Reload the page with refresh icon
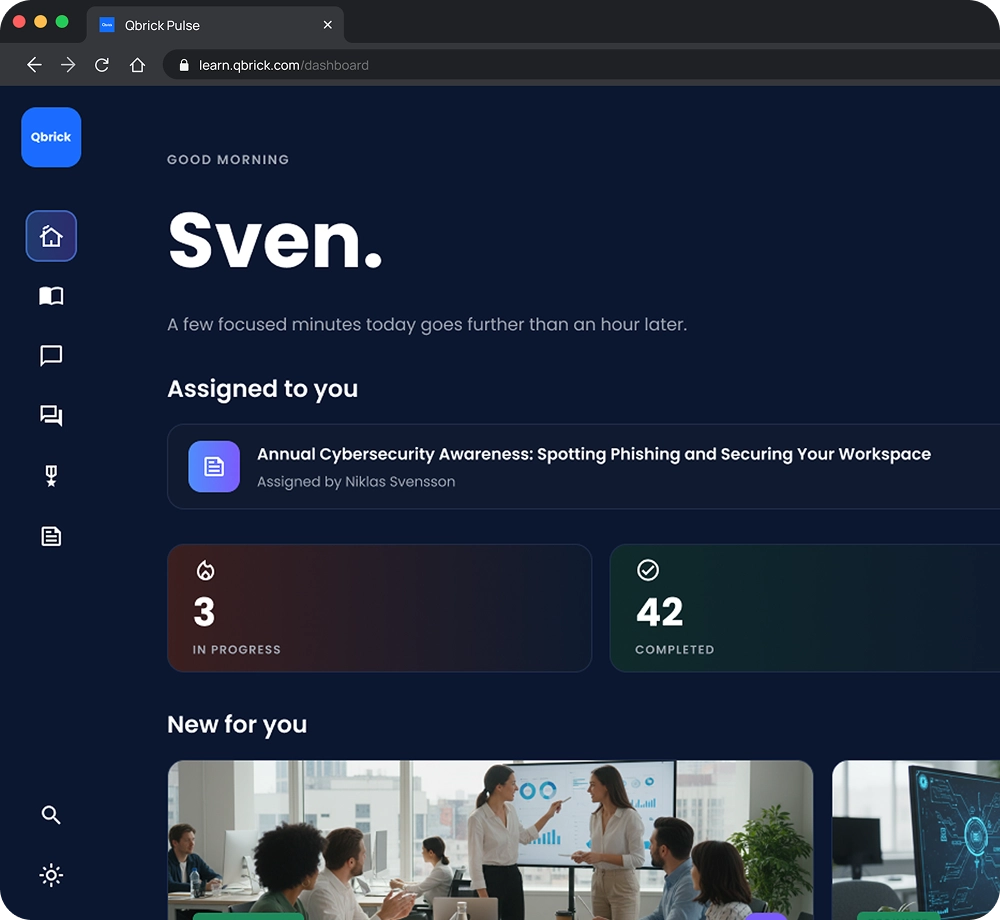 102,65
